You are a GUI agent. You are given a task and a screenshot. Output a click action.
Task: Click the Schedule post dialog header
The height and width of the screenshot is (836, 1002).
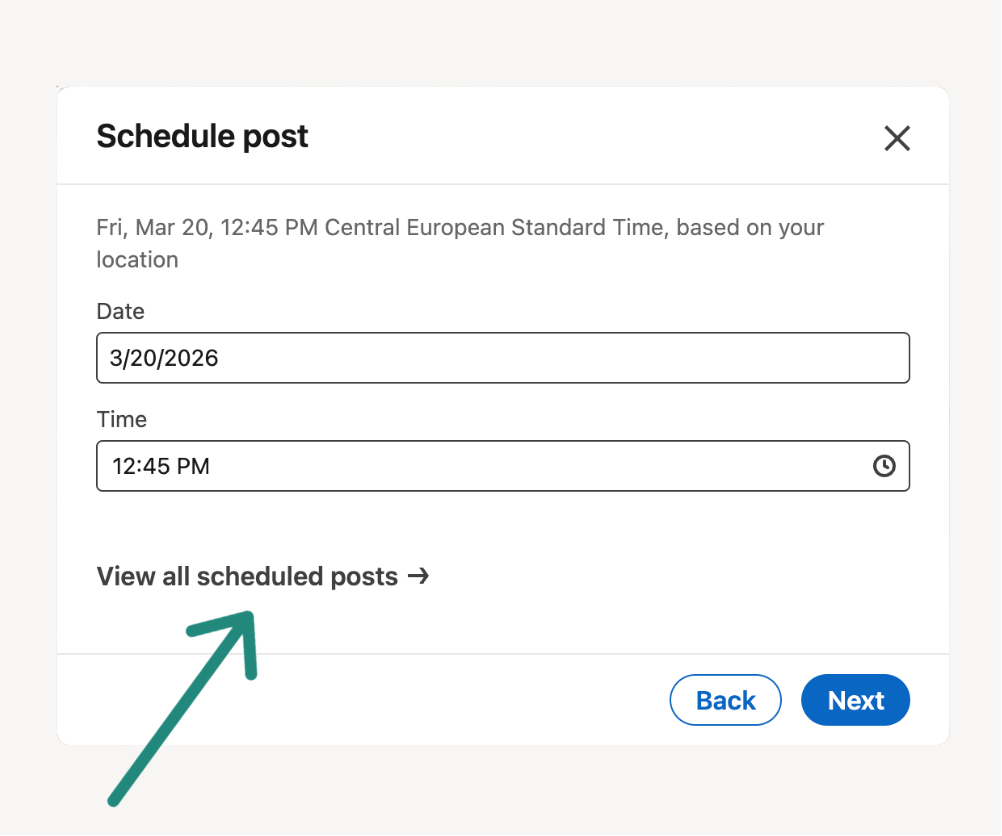[x=202, y=136]
